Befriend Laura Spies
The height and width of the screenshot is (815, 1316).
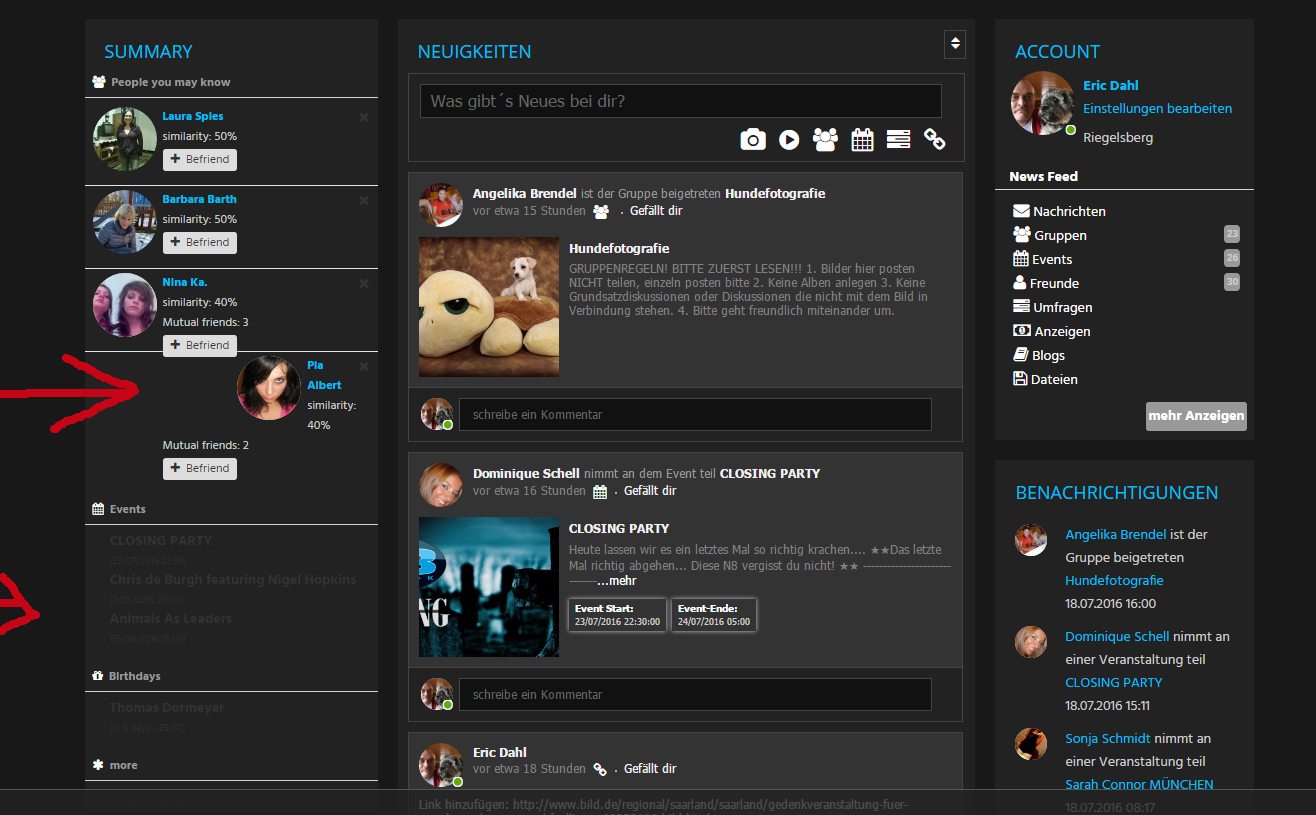click(200, 159)
